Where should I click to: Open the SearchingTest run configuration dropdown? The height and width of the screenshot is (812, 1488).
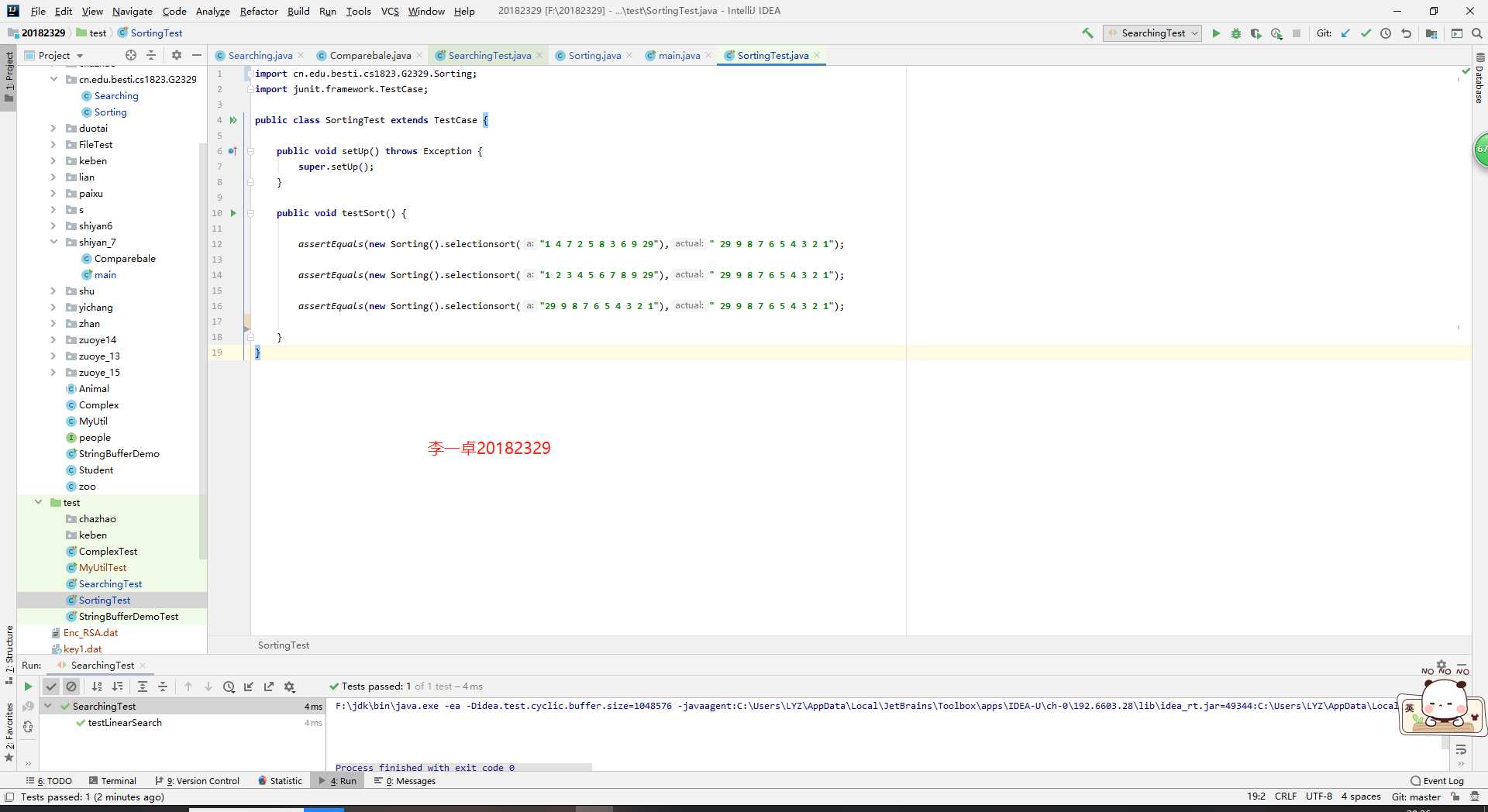(1152, 33)
